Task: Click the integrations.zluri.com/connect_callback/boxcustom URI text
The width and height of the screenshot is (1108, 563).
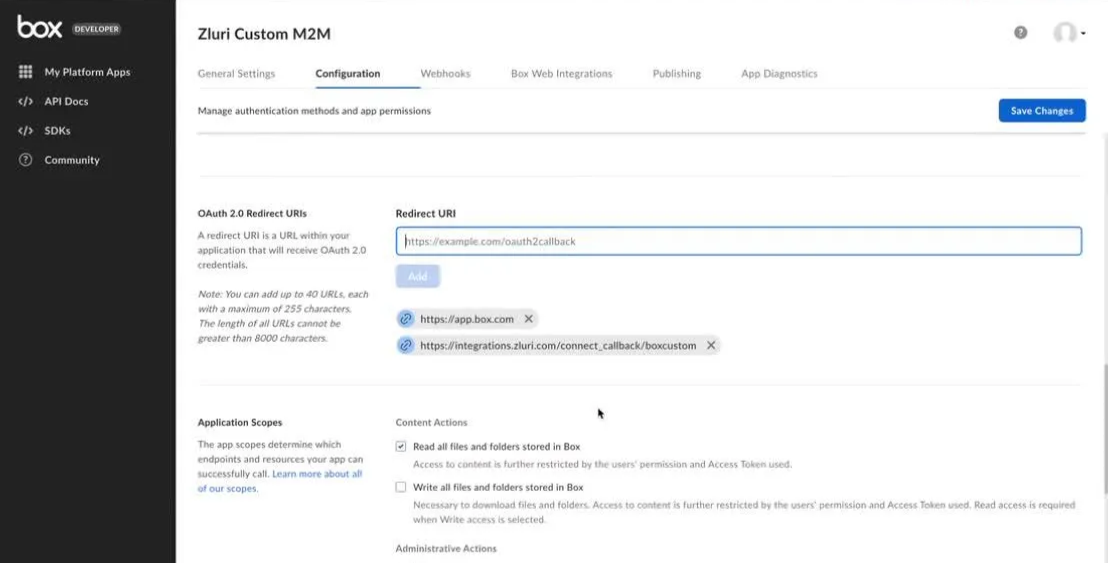Action: (558, 345)
